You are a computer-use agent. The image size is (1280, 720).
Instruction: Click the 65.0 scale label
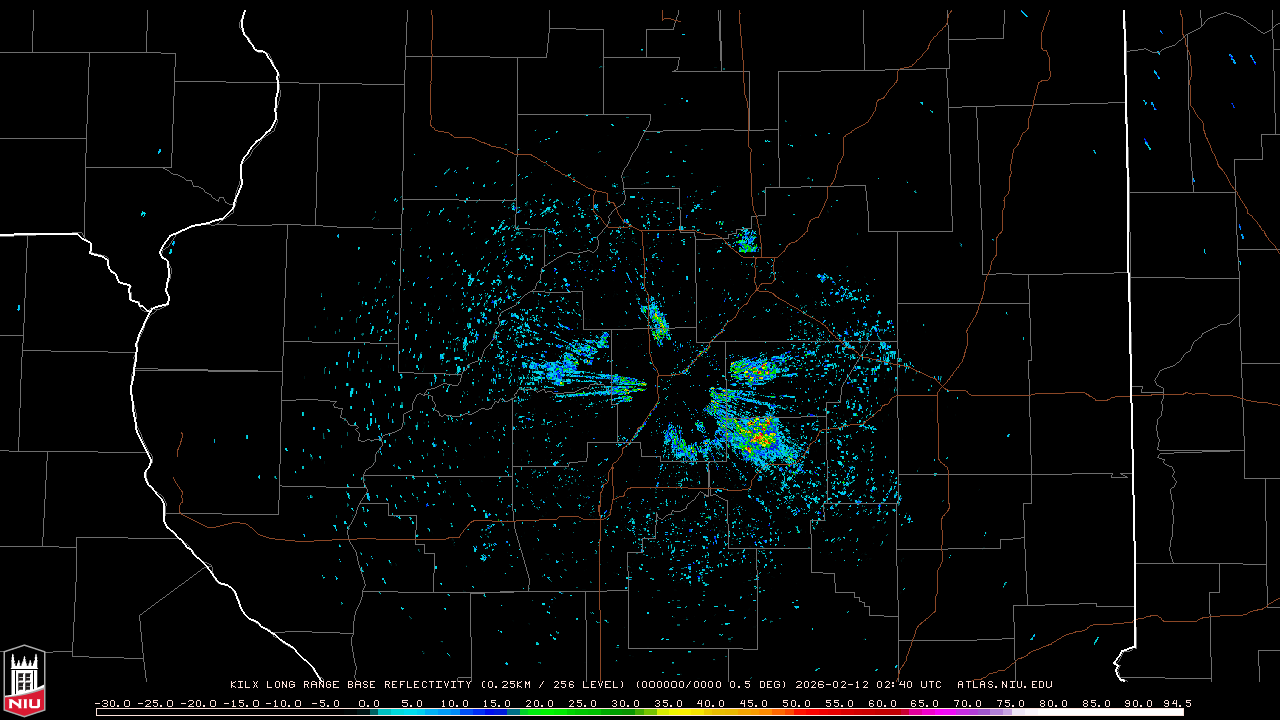pyautogui.click(x=925, y=703)
